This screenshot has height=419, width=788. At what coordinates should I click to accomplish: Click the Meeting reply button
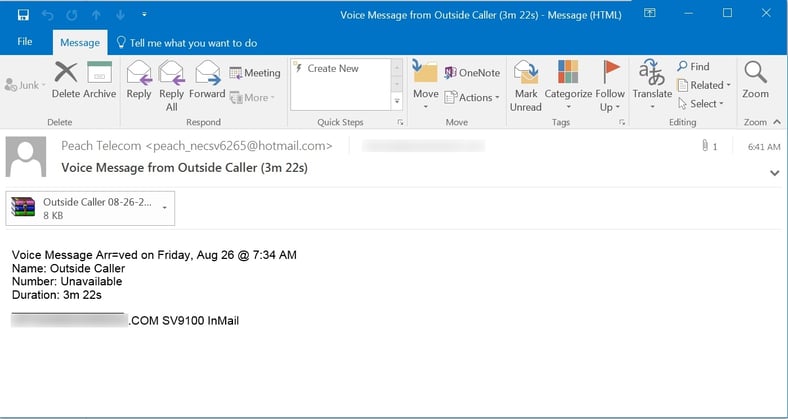coord(255,73)
